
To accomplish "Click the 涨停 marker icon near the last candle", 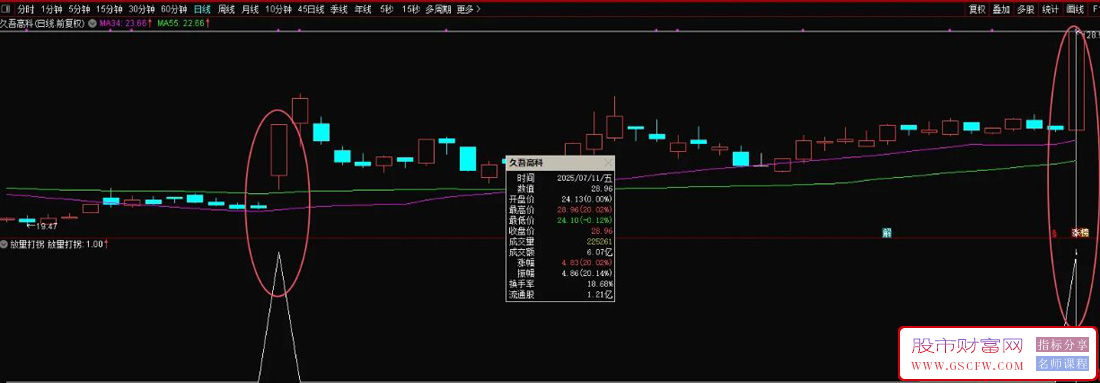I will [x=1080, y=232].
